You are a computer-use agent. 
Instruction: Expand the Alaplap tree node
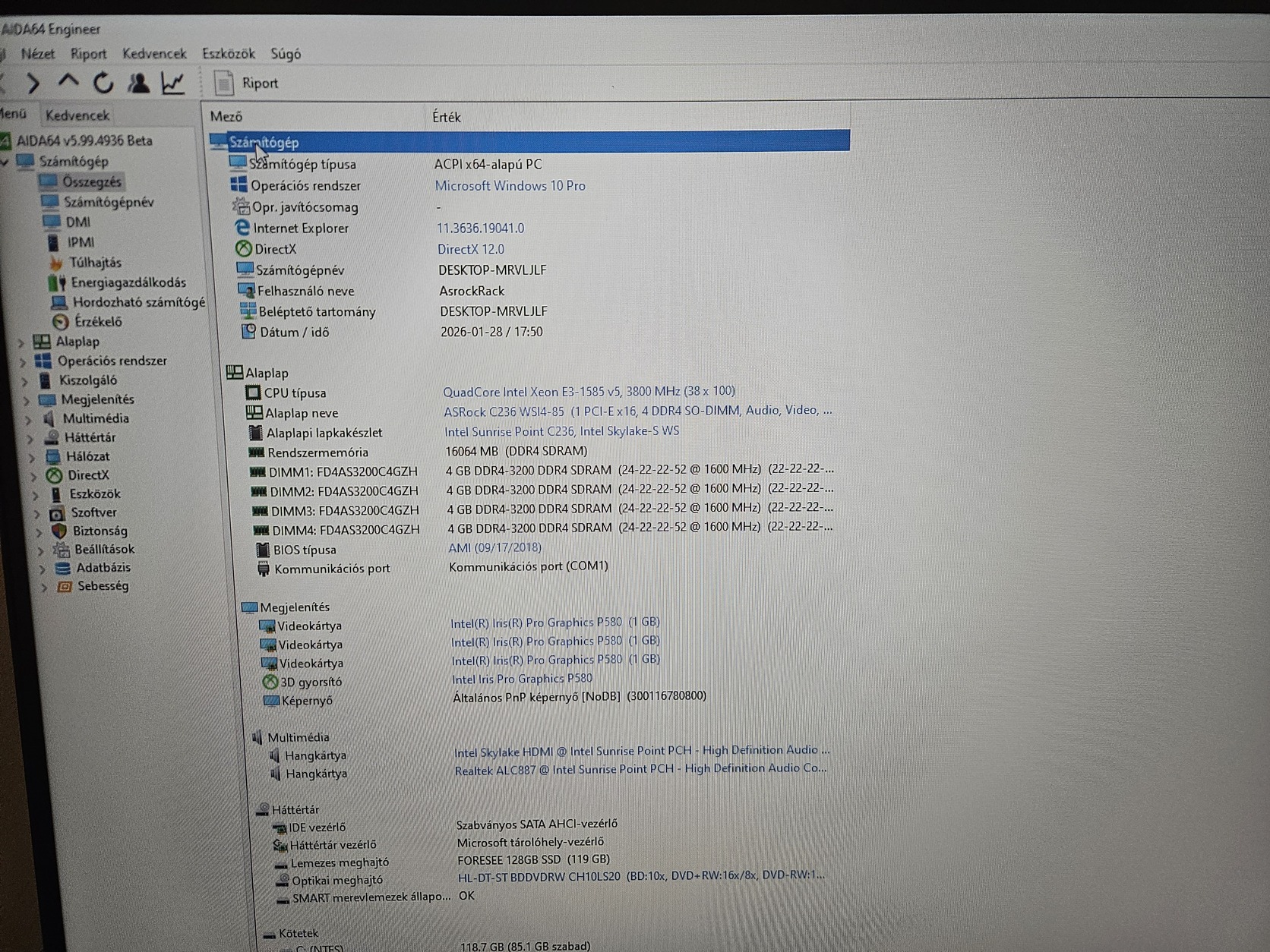pyautogui.click(x=22, y=342)
